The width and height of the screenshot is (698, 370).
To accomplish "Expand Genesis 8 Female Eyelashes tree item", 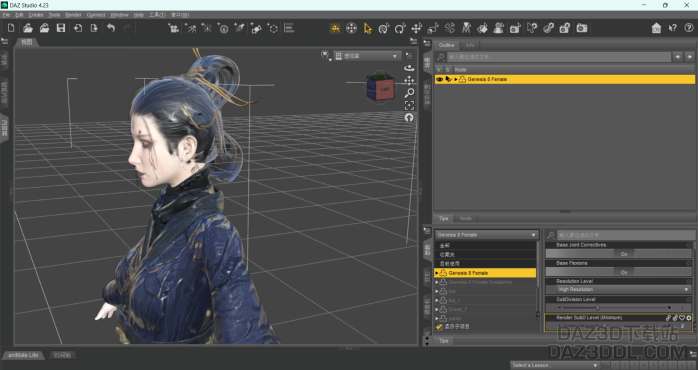I will (437, 282).
